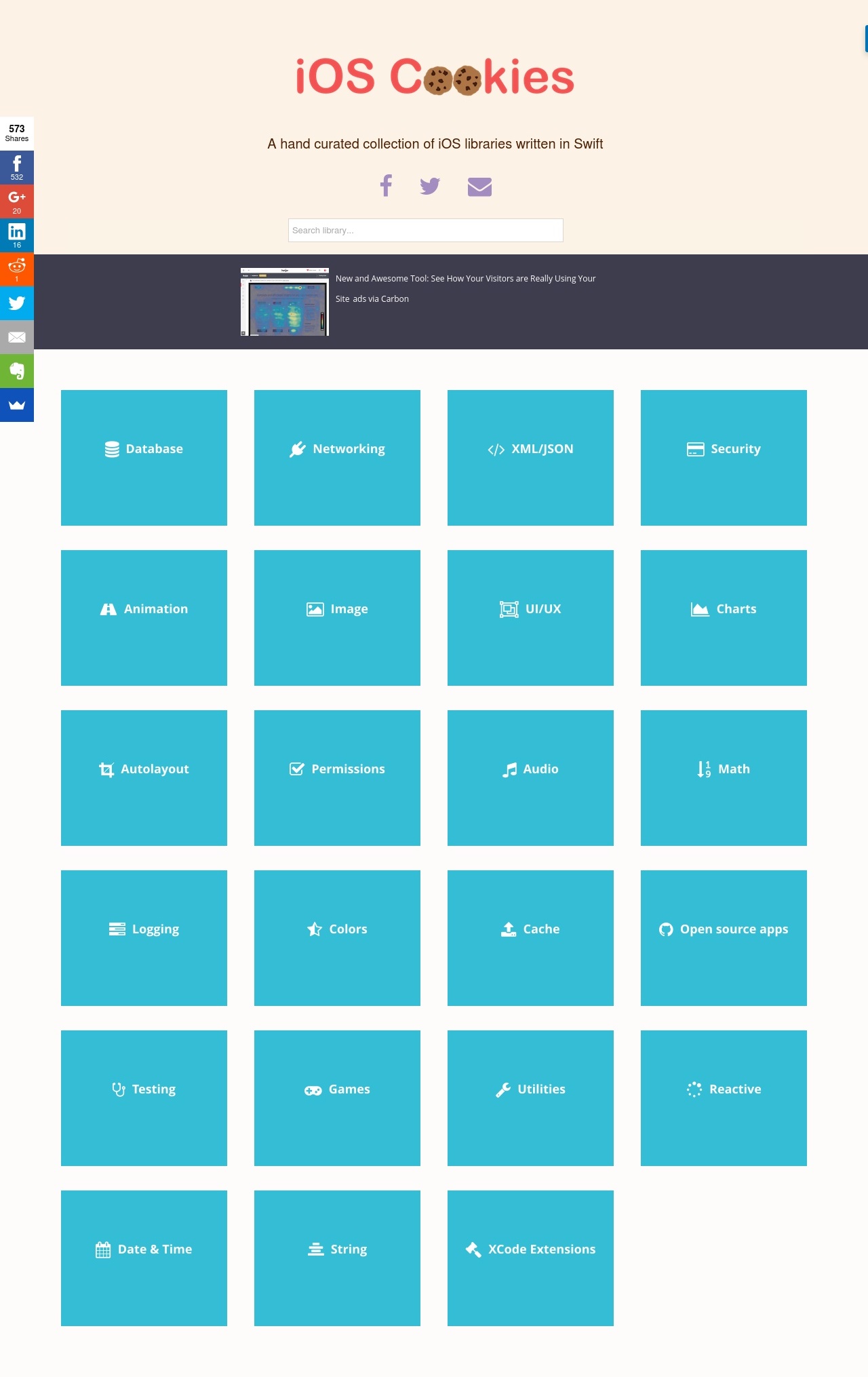
Task: Click the XML/JSON code brackets icon
Action: [x=496, y=450]
